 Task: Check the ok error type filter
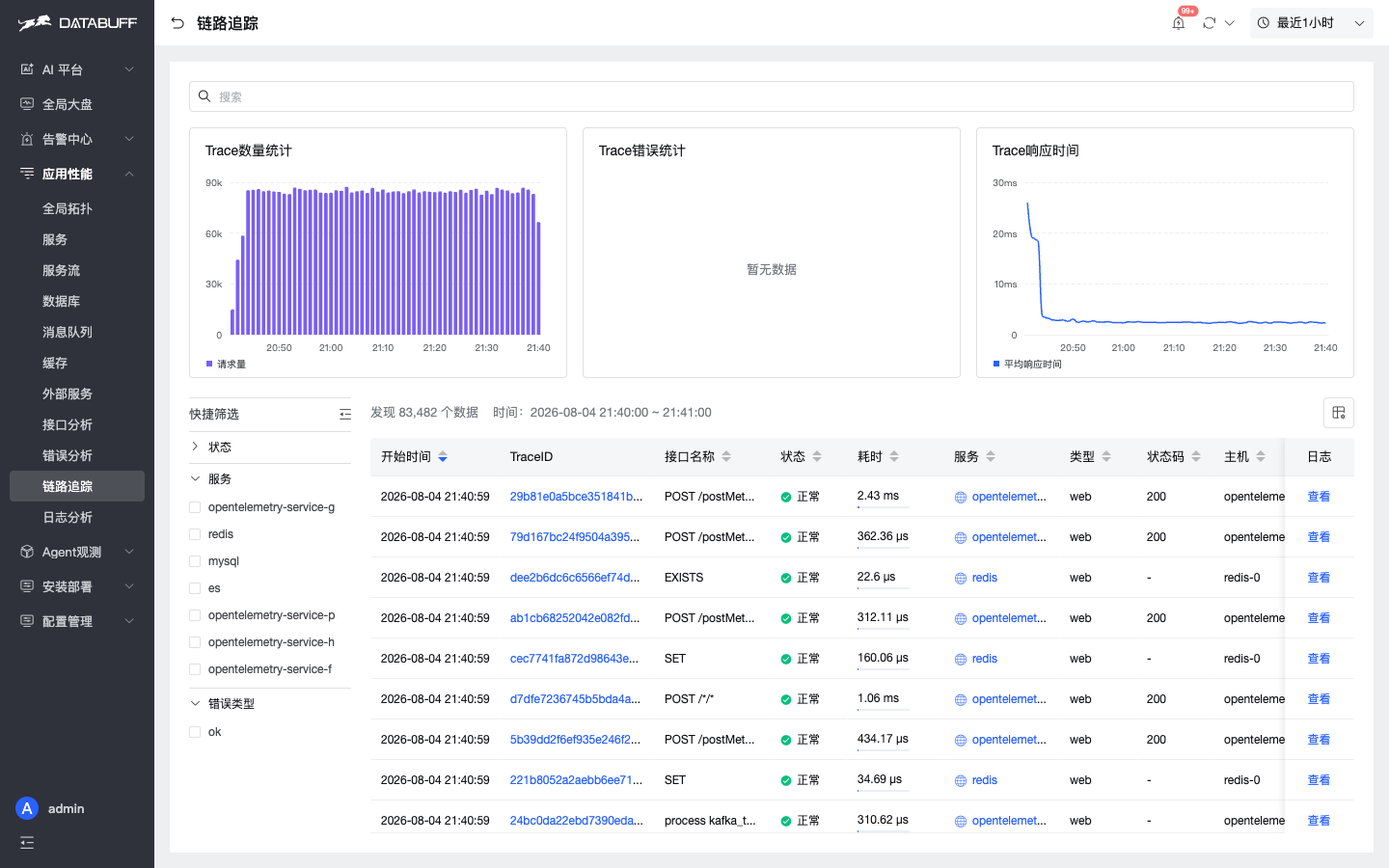(195, 732)
